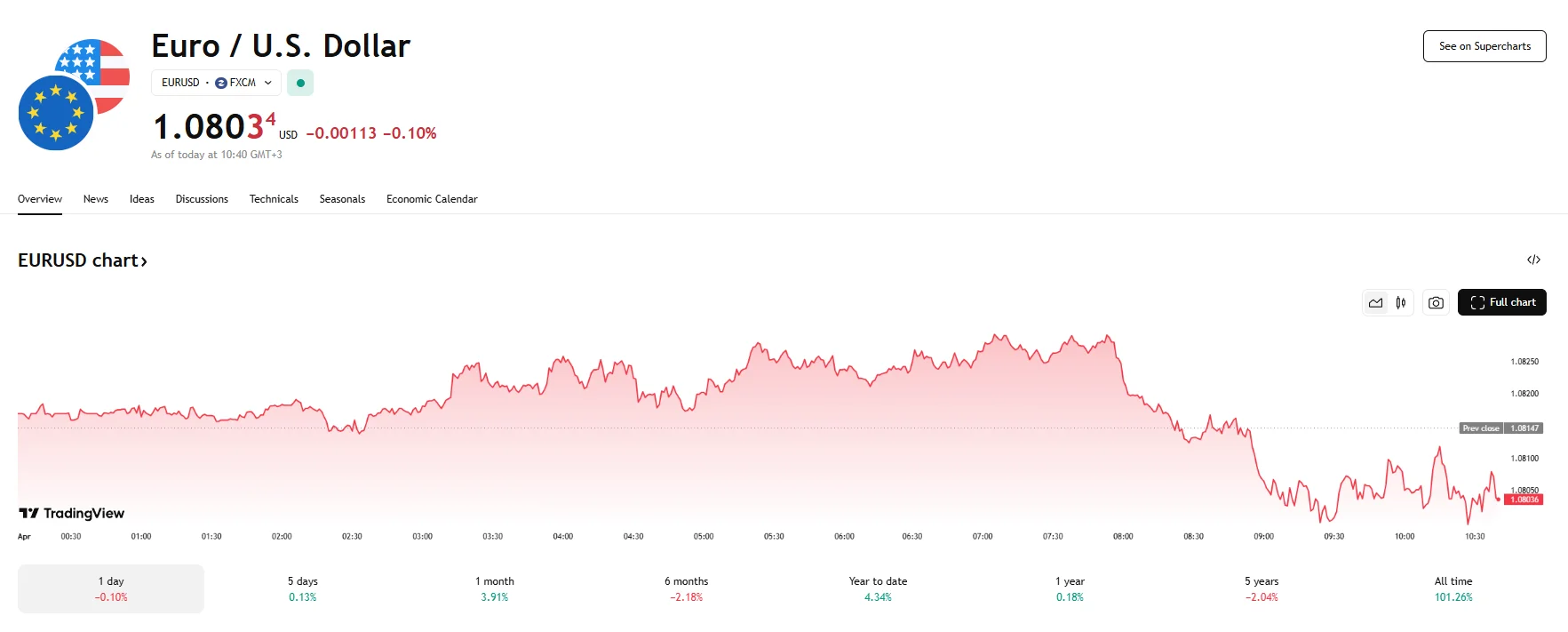Image resolution: width=1568 pixels, height=632 pixels.
Task: Select the 5 days range
Action: coord(302,588)
